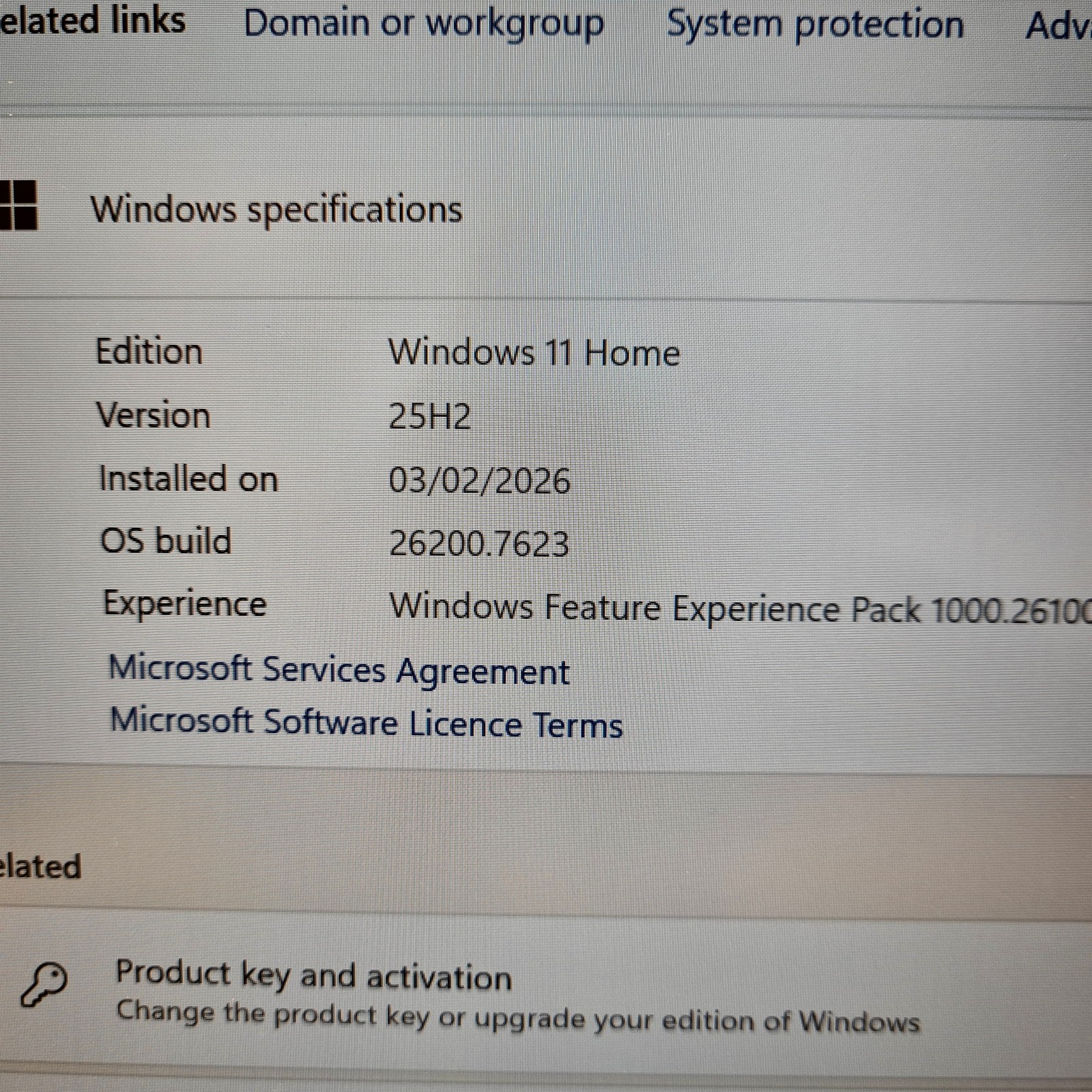The width and height of the screenshot is (1092, 1092).
Task: Select the Edition value Windows 11 Home
Action: pyautogui.click(x=534, y=353)
